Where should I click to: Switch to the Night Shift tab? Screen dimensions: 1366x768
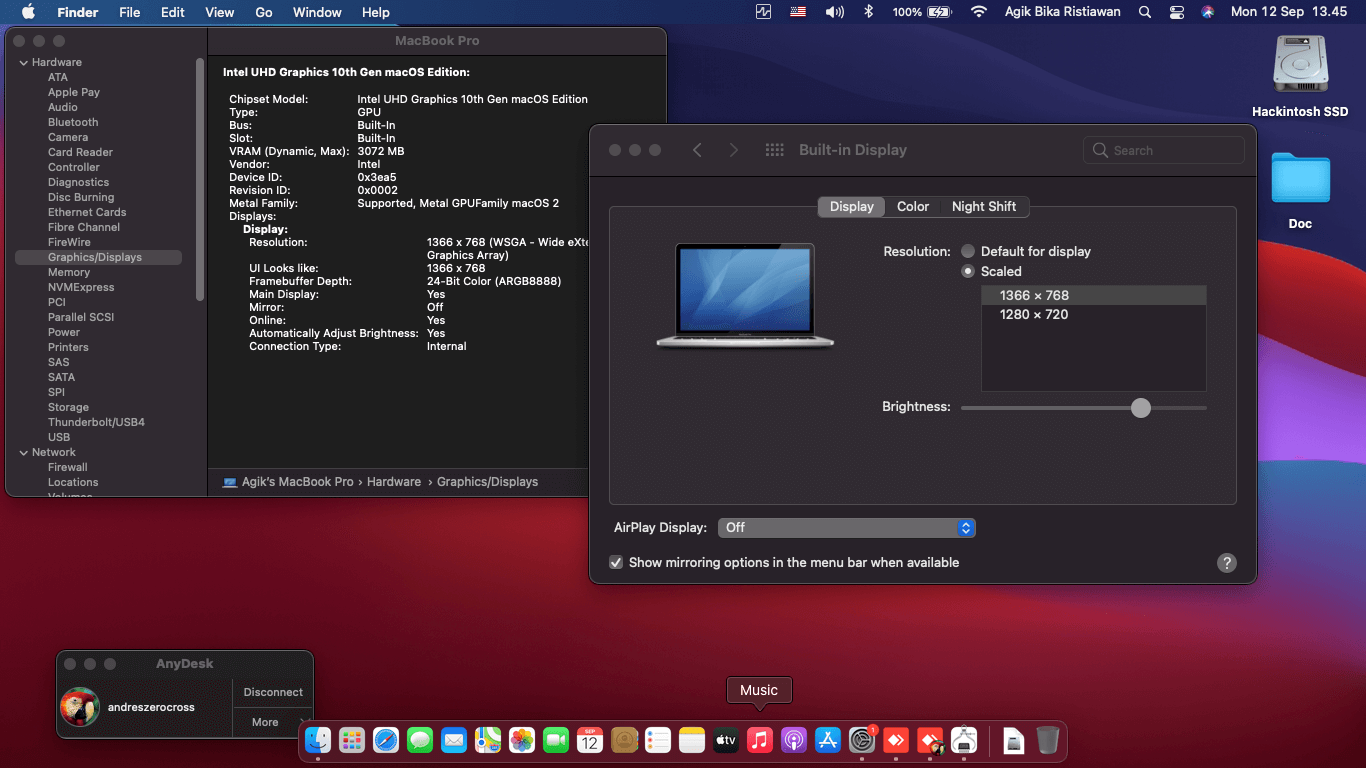pyautogui.click(x=983, y=206)
